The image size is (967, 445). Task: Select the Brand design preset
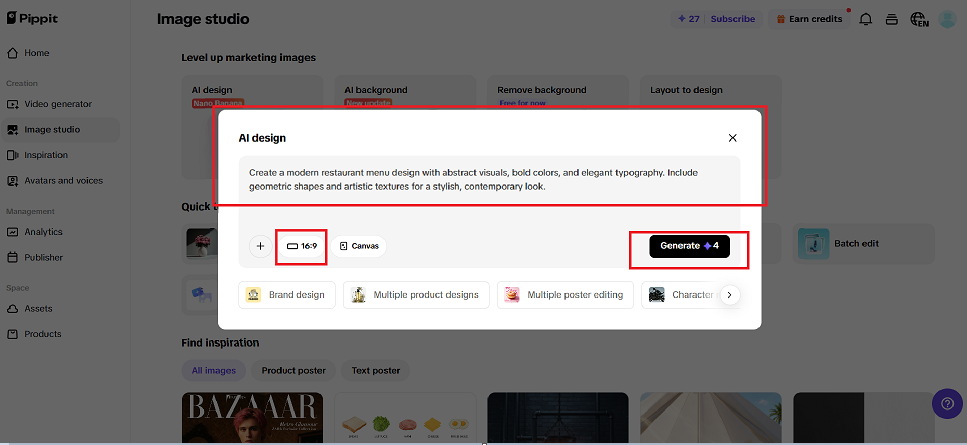(287, 295)
